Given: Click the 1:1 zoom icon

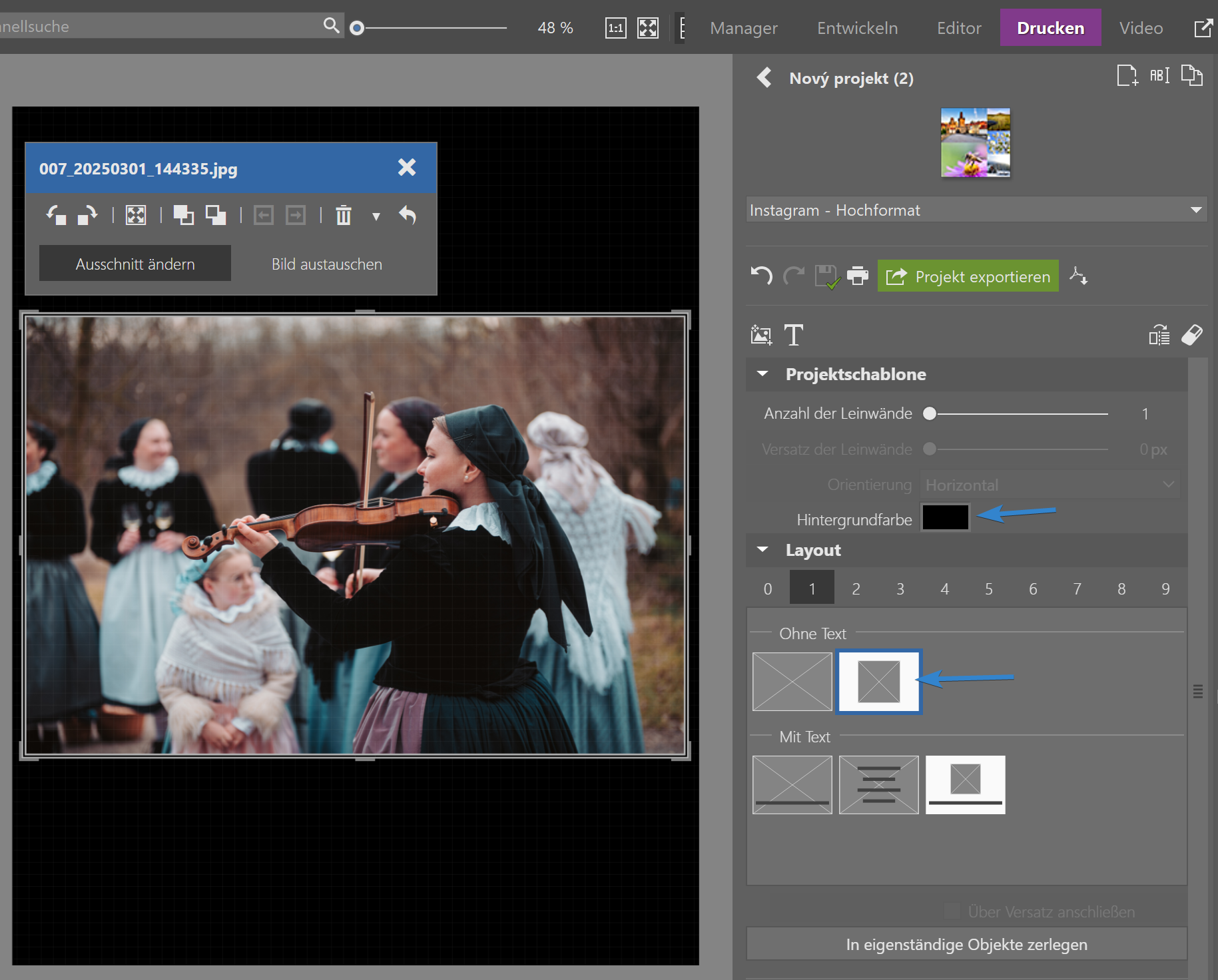Looking at the screenshot, I should point(615,28).
